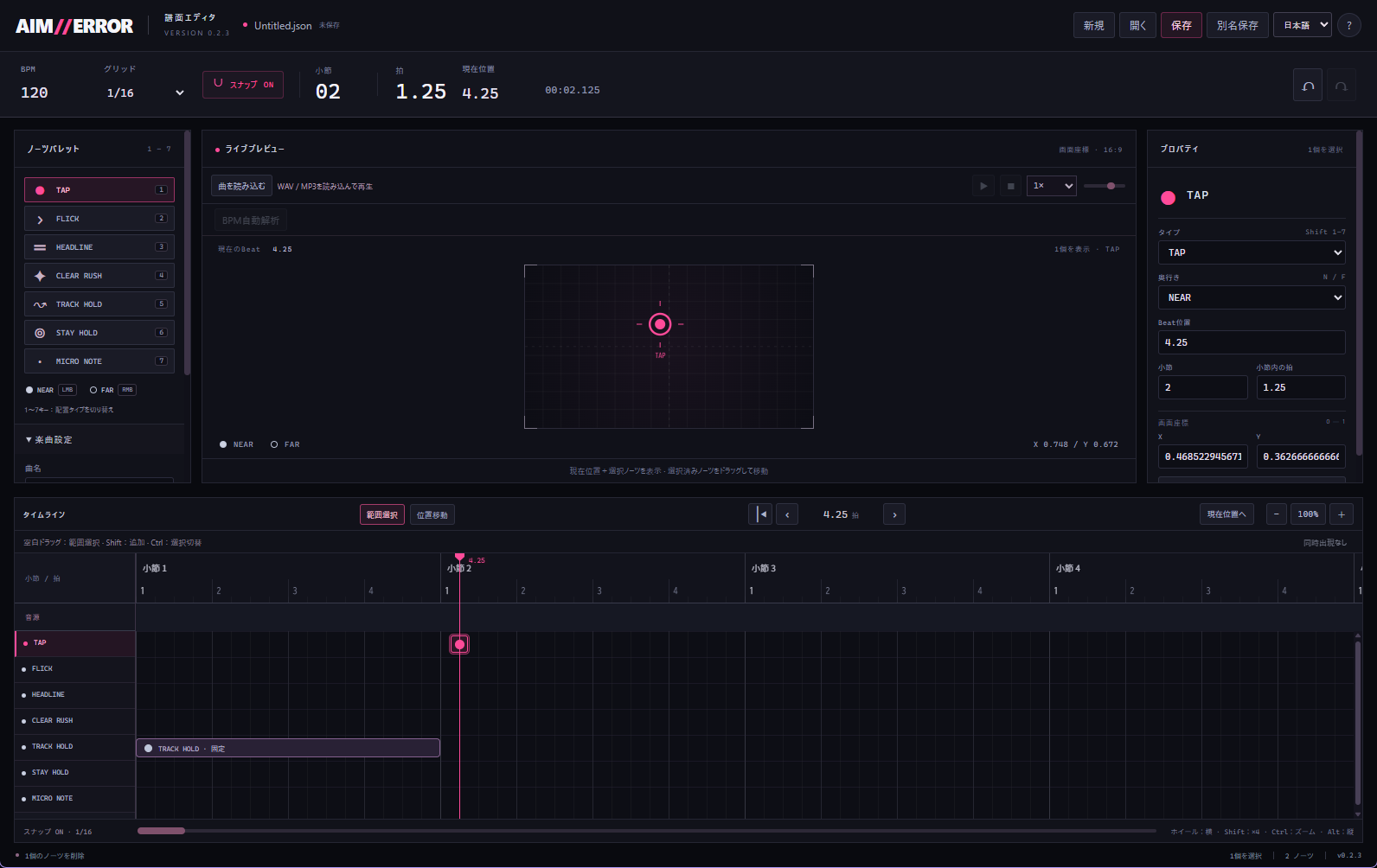
Task: Open the depth NEAR dropdown
Action: [1252, 297]
